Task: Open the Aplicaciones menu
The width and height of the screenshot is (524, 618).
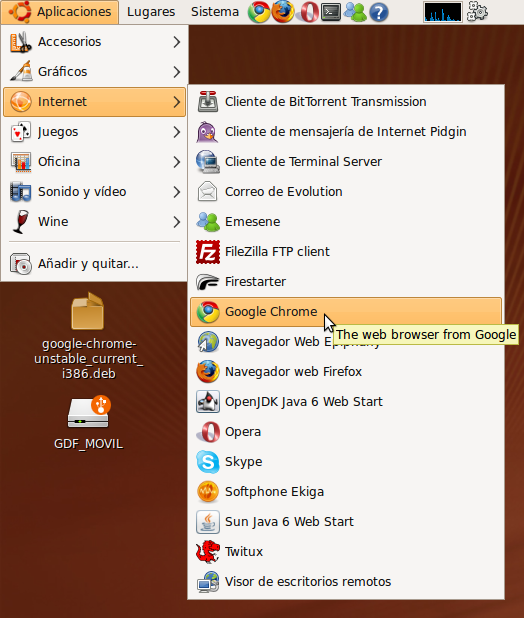Action: point(59,12)
